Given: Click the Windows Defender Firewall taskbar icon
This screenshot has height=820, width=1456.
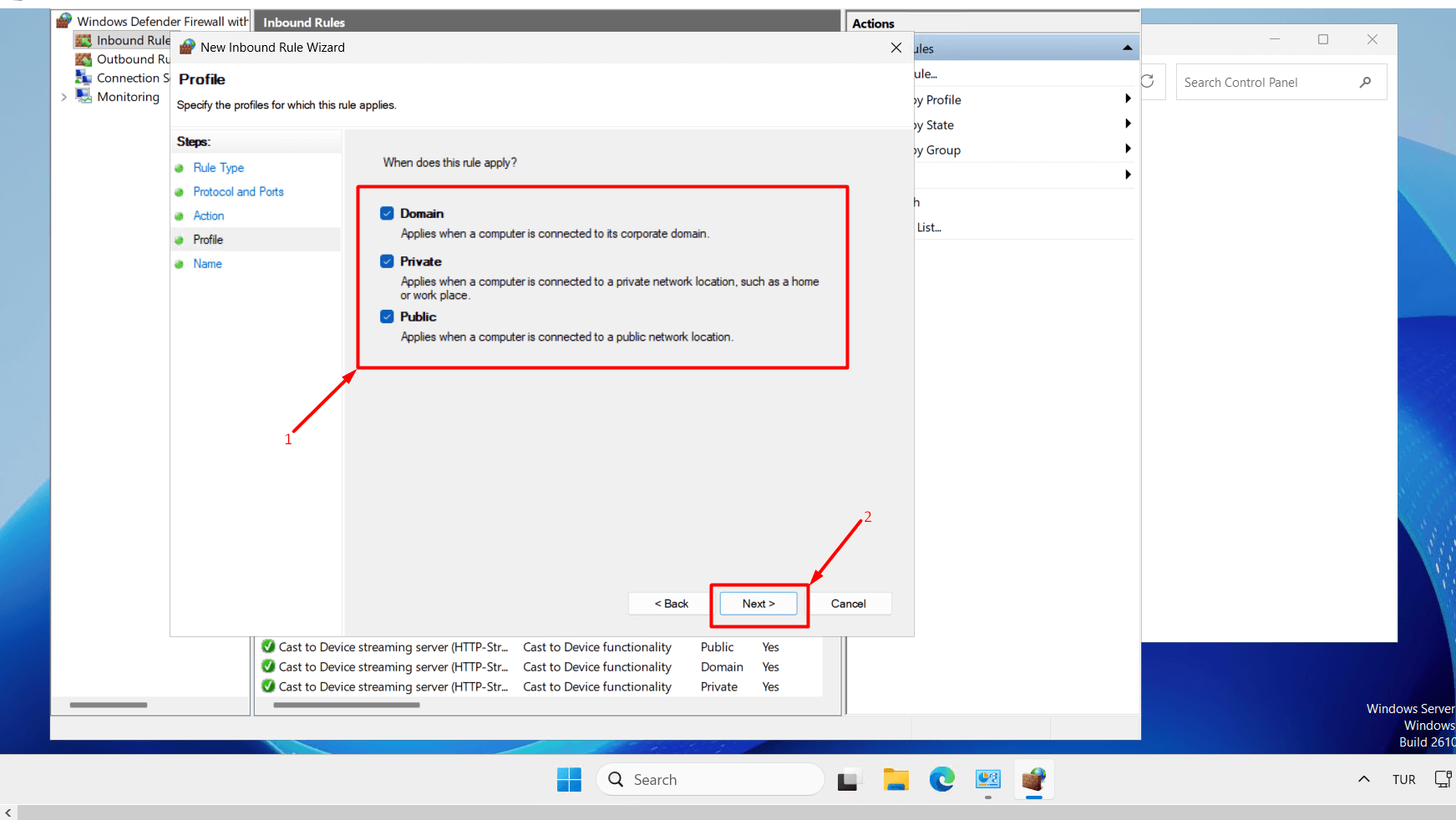Looking at the screenshot, I should 1033,780.
